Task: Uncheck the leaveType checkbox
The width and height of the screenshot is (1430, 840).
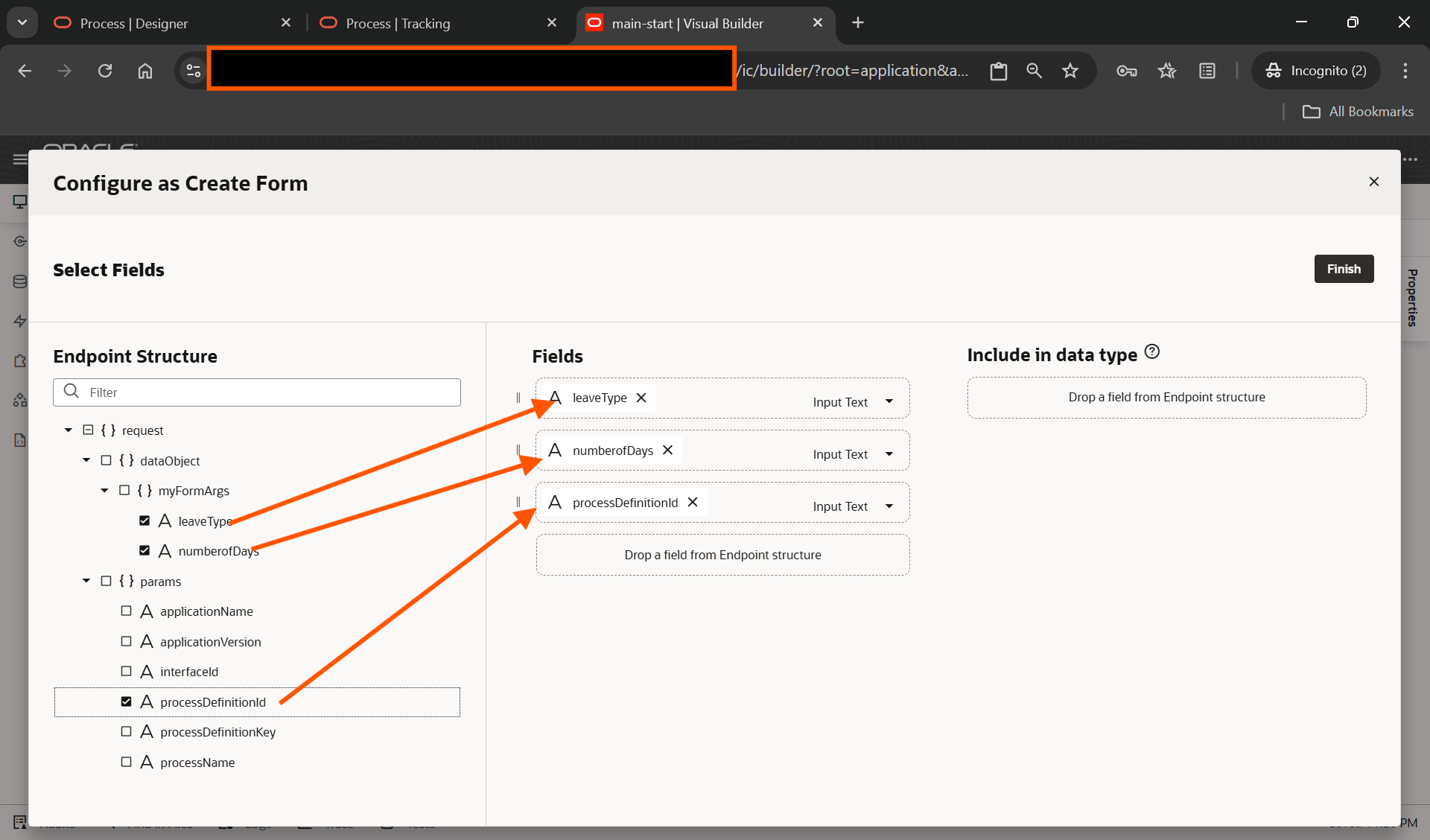Action: [144, 521]
